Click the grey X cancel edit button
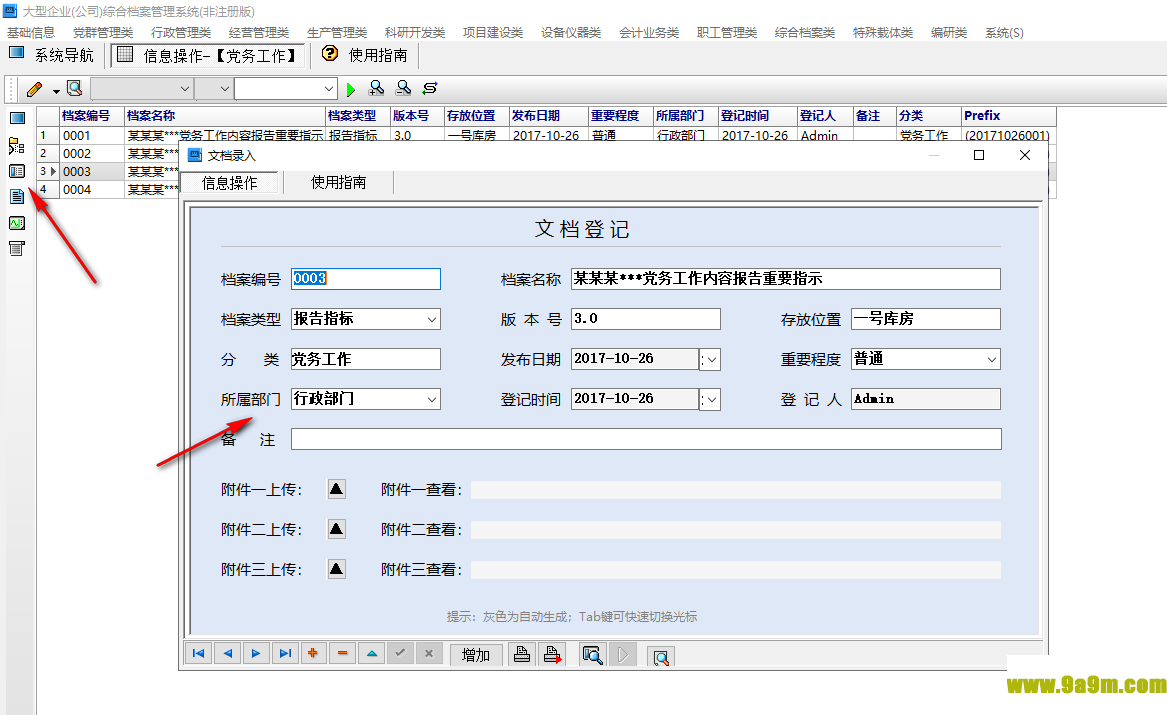 [429, 653]
